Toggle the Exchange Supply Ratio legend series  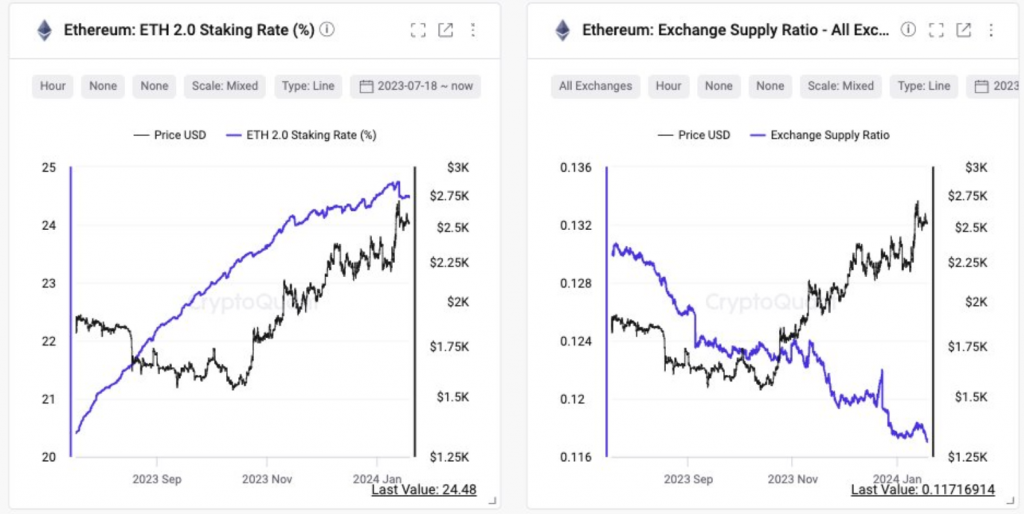coord(829,134)
